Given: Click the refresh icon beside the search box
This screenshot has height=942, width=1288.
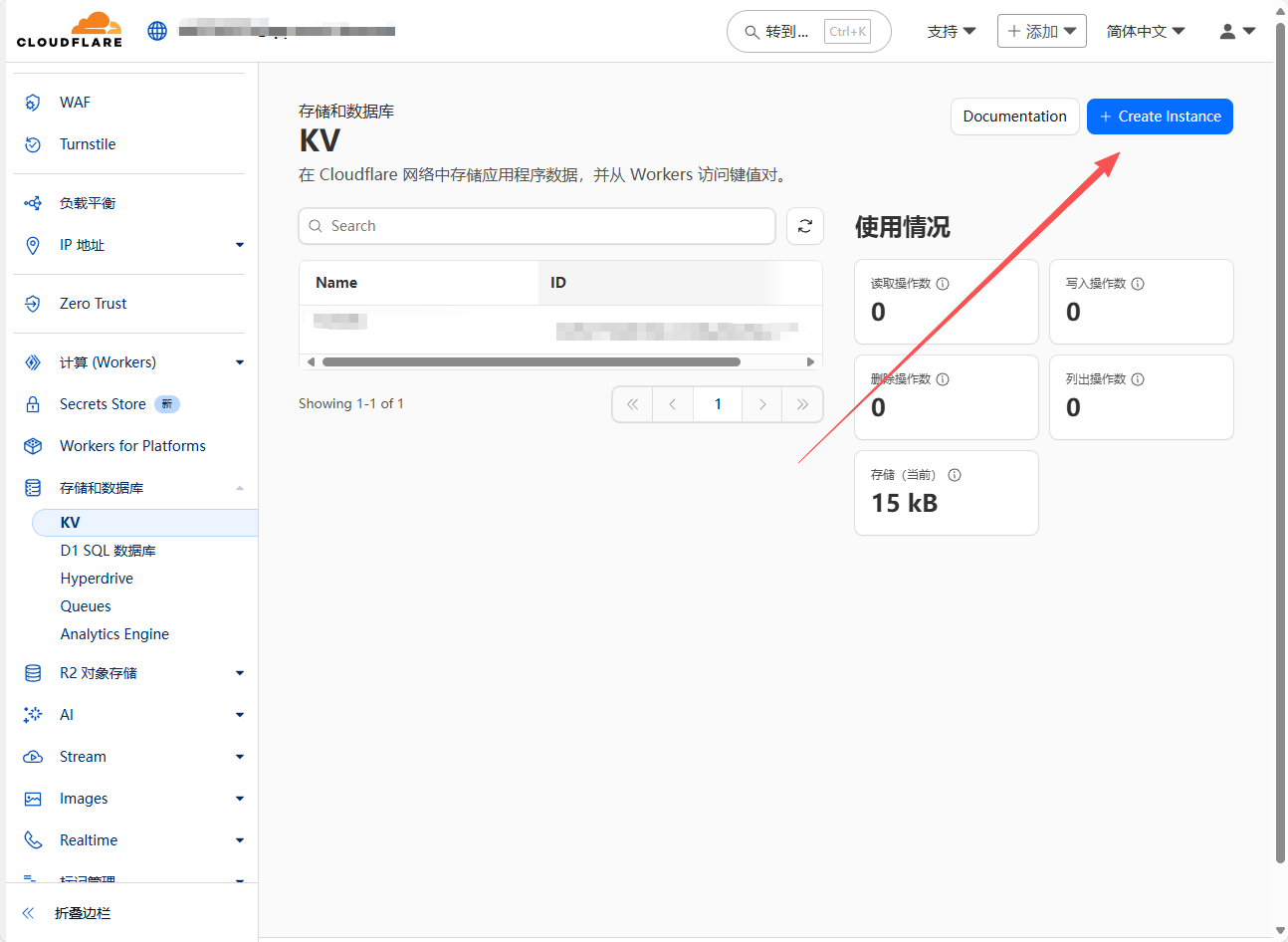Looking at the screenshot, I should [x=805, y=226].
